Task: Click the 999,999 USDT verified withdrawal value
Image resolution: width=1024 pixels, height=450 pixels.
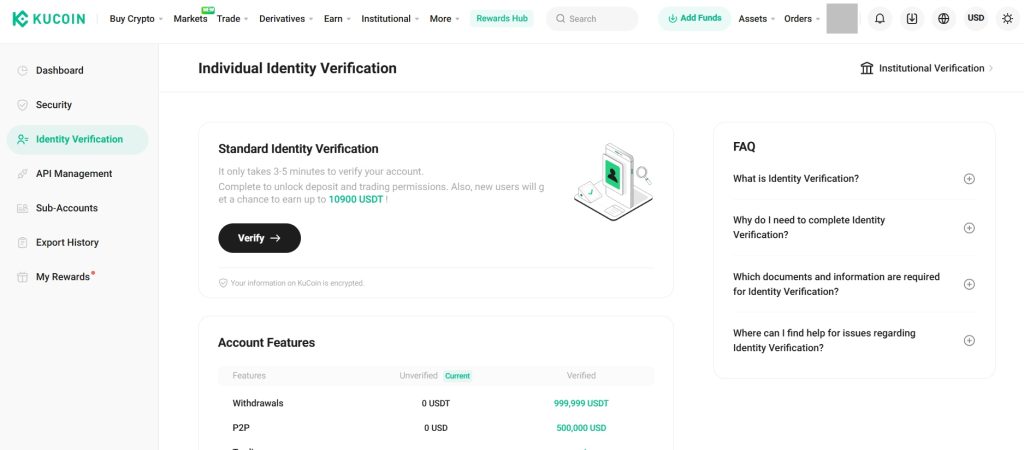Action: 581,404
